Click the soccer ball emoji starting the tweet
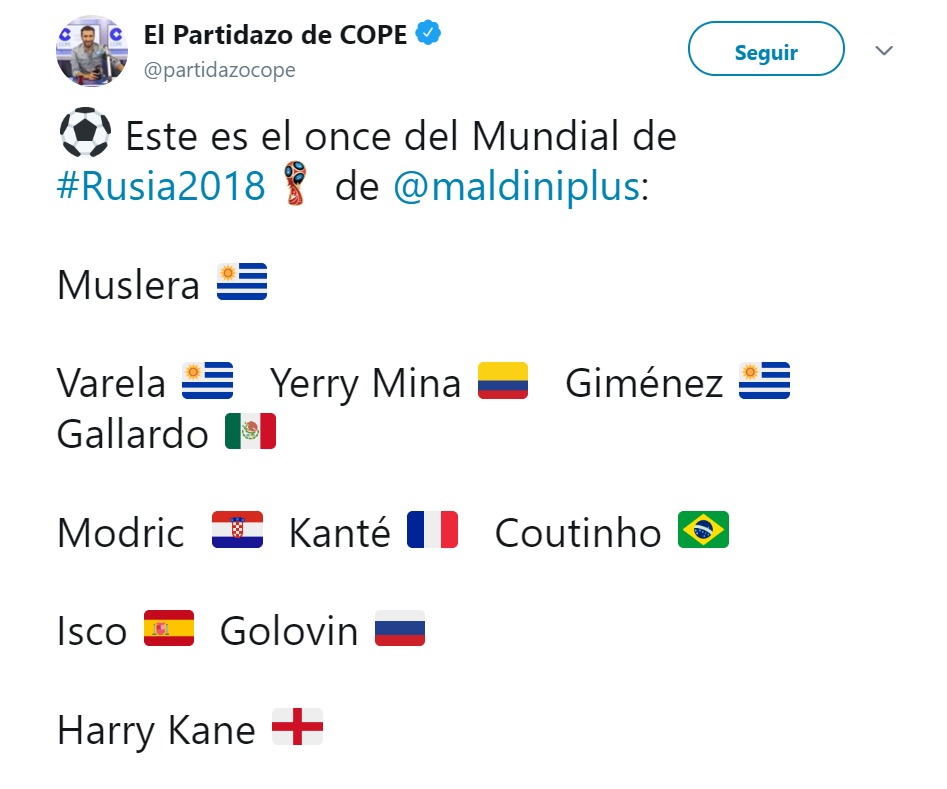 coord(85,132)
